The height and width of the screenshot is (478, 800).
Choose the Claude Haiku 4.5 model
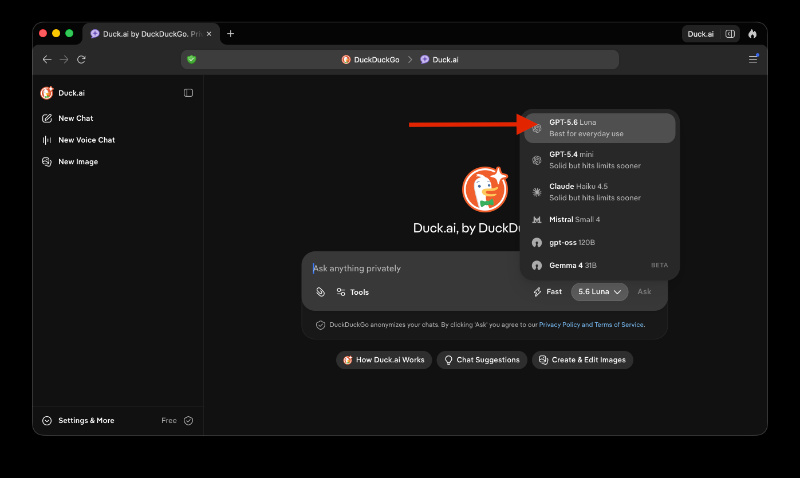click(x=599, y=192)
